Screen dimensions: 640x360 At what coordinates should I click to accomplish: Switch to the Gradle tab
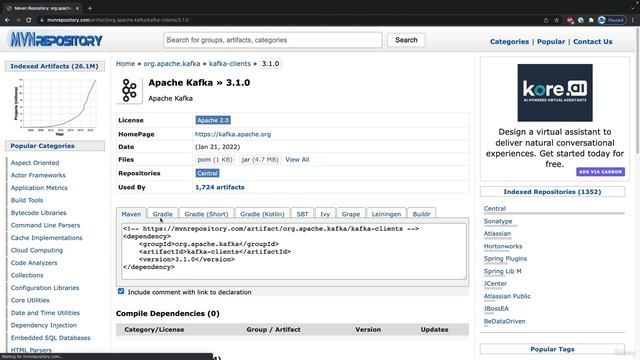(x=162, y=214)
